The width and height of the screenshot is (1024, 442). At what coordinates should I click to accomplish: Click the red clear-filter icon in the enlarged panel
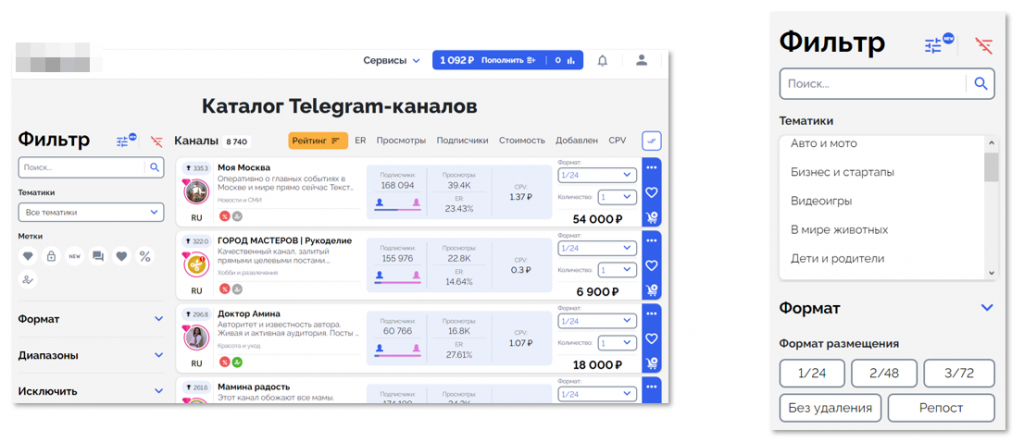(984, 44)
